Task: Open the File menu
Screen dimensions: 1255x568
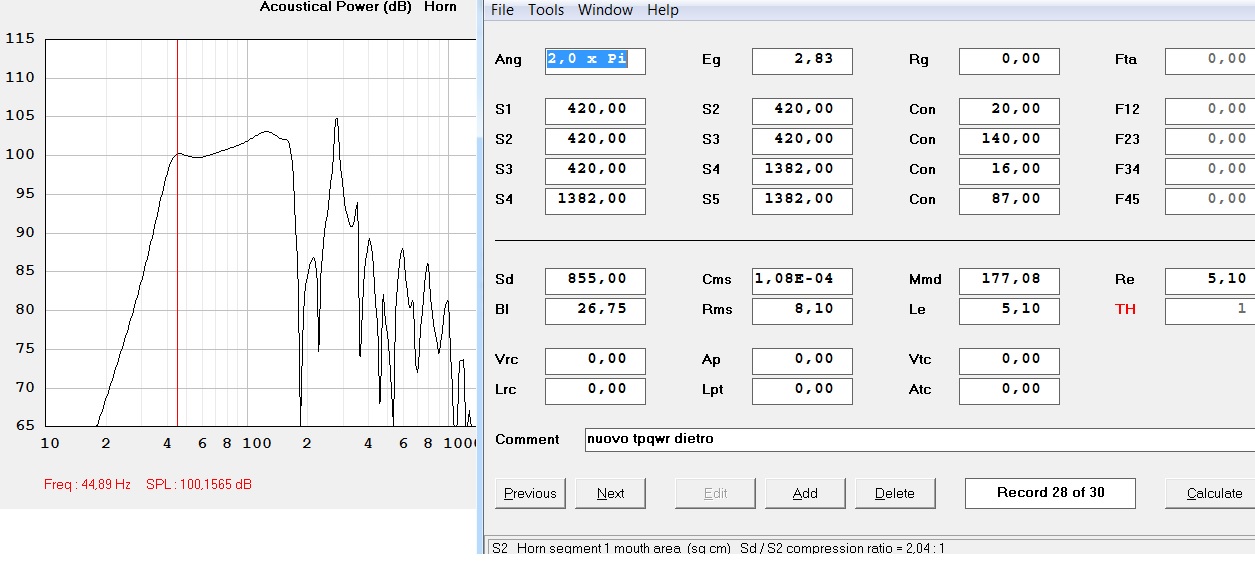Action: click(x=502, y=10)
